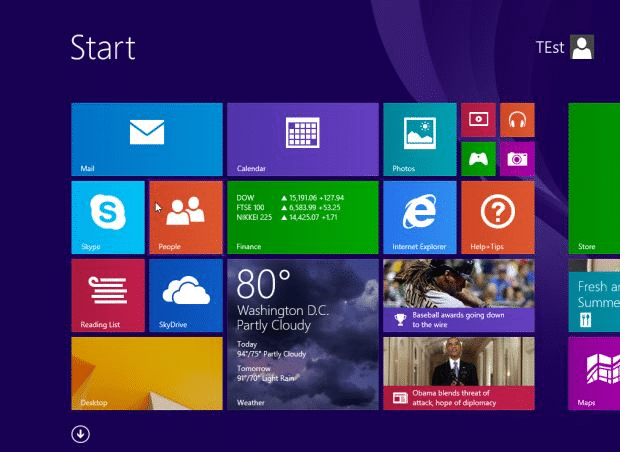This screenshot has width=620, height=452.
Task: Launch the Xbox Games tile
Action: [478, 159]
